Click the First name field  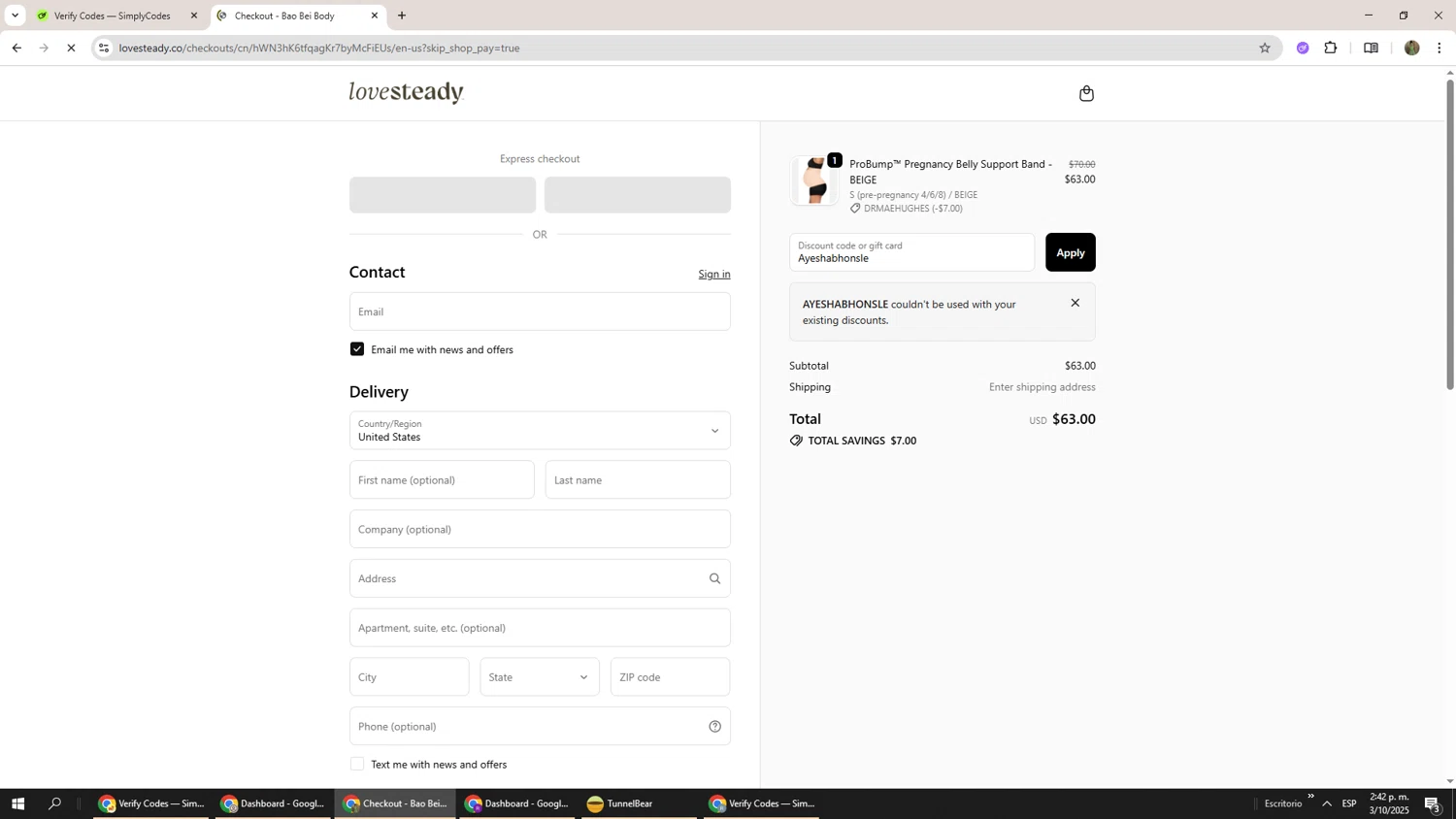click(x=442, y=479)
